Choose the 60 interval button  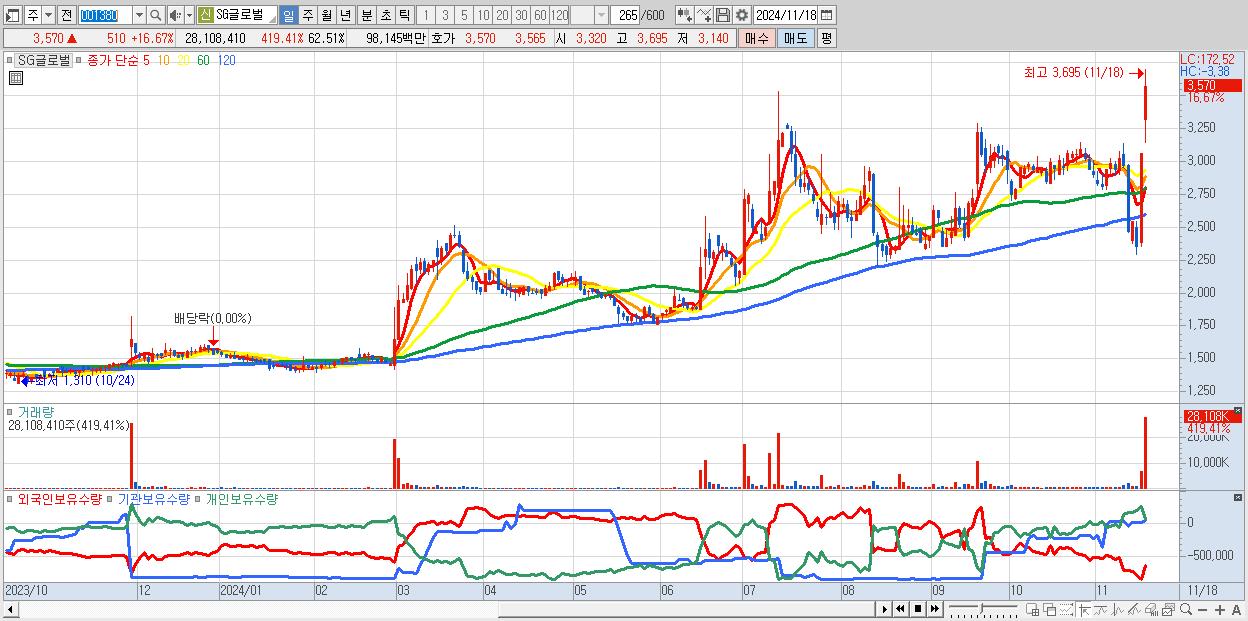[540, 15]
